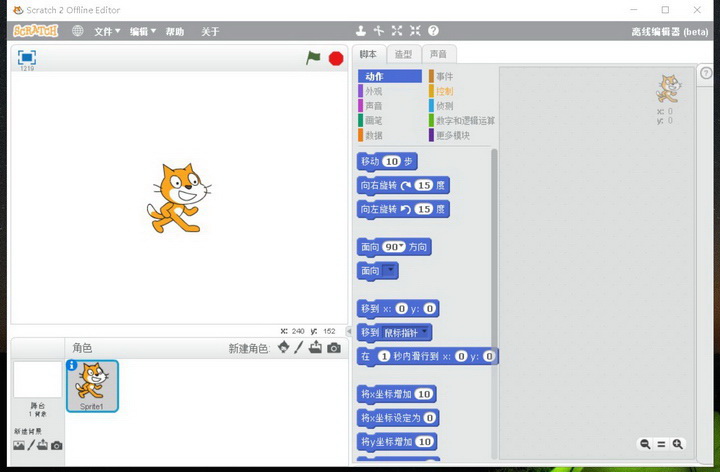The image size is (720, 472).
Task: Choose sprite from library icon
Action: tap(283, 348)
